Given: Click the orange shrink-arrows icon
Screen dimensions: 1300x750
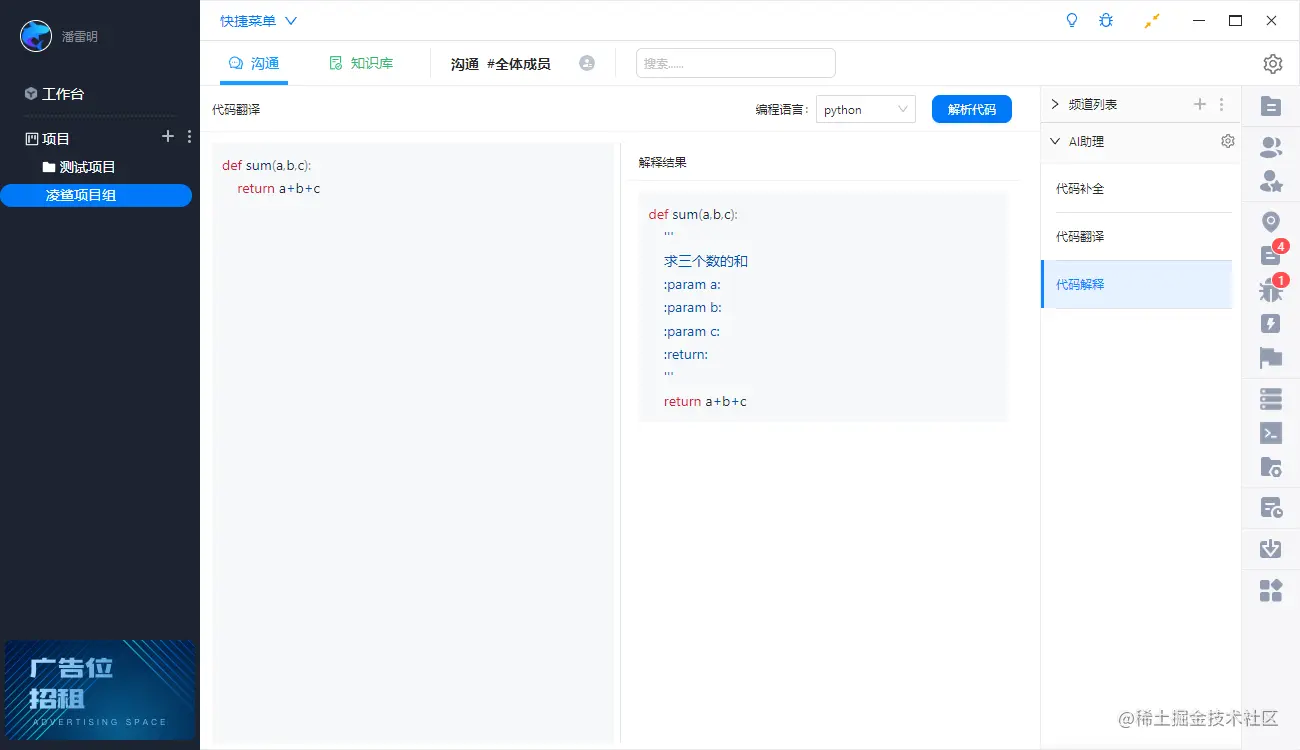Looking at the screenshot, I should click(1152, 21).
